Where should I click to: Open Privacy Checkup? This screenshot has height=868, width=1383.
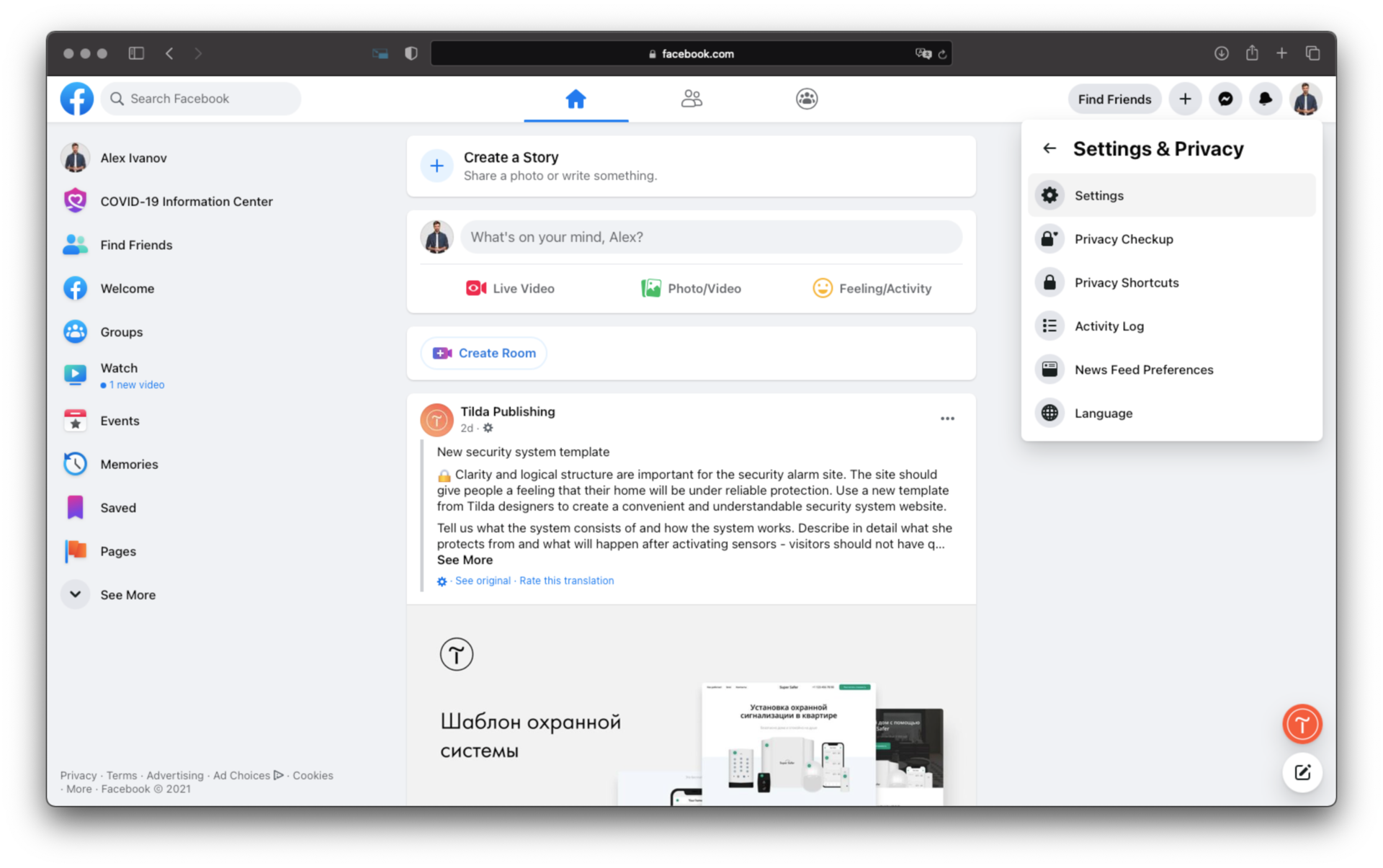pos(1172,239)
